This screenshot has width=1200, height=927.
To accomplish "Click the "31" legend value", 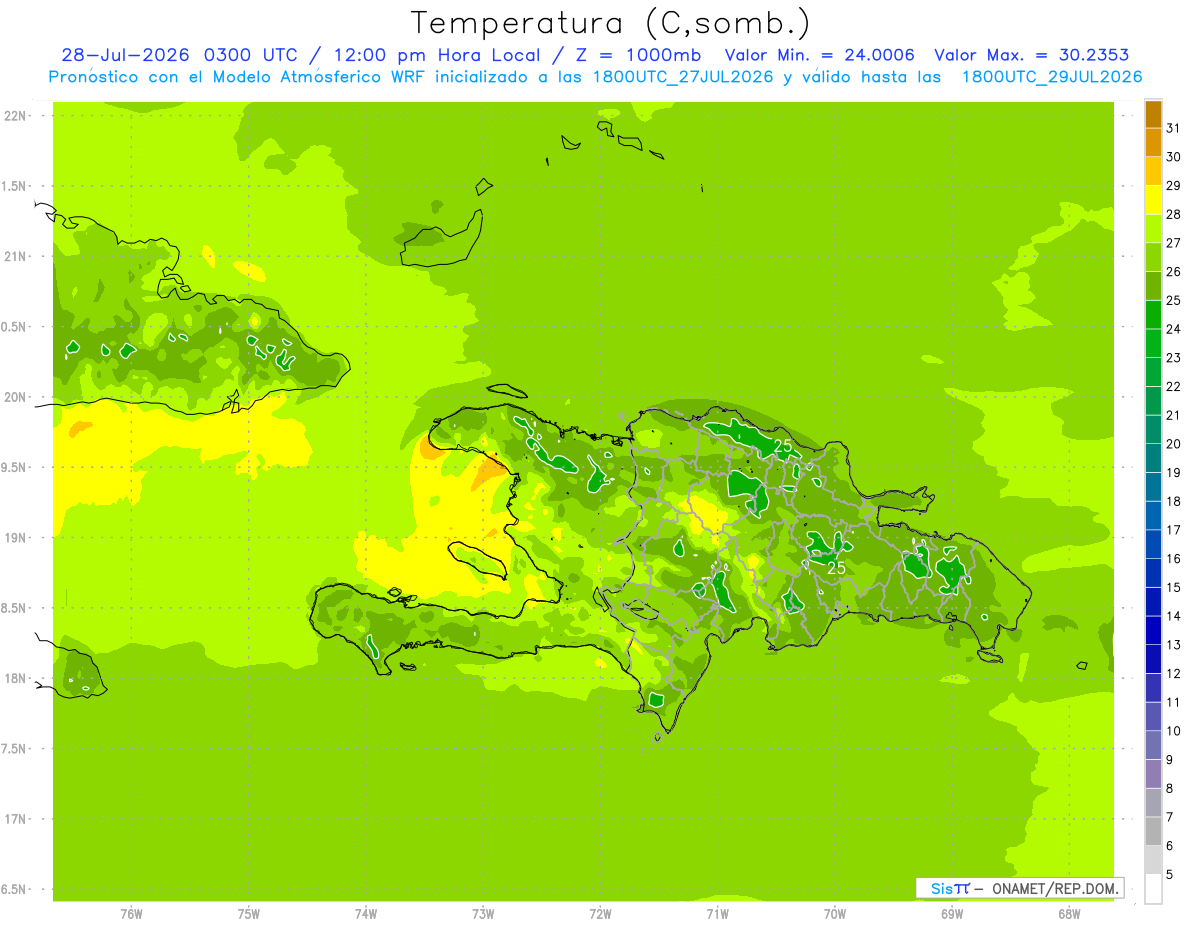I will click(x=1173, y=128).
